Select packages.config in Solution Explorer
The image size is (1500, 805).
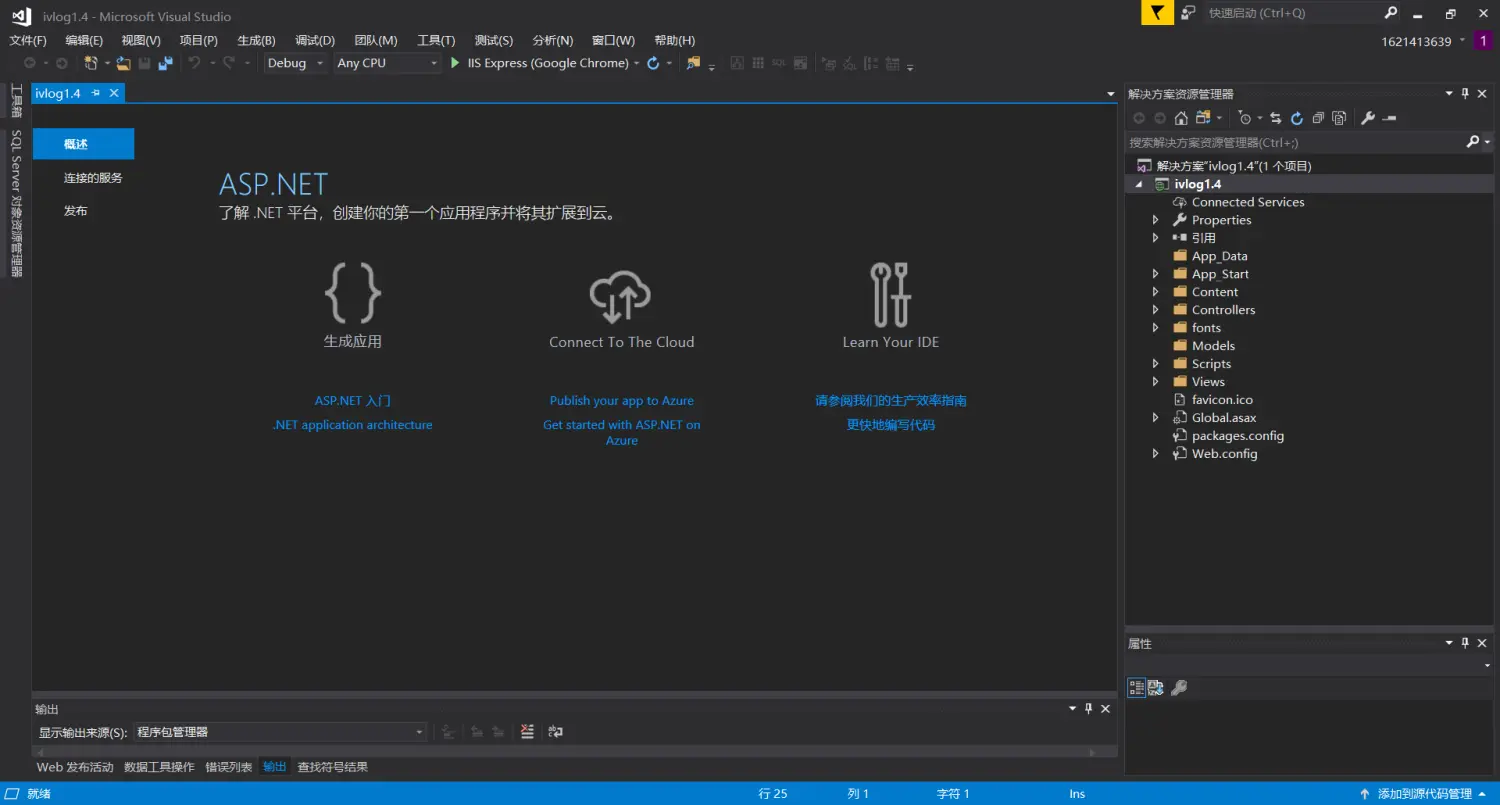pyautogui.click(x=1237, y=436)
